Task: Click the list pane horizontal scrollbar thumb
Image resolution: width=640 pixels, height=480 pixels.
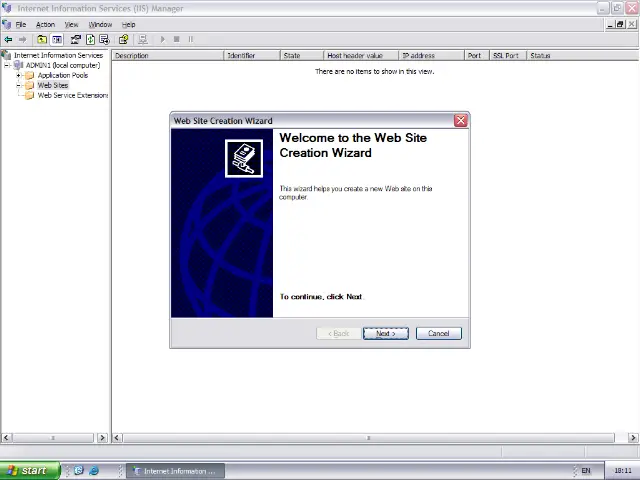Action: pyautogui.click(x=369, y=438)
